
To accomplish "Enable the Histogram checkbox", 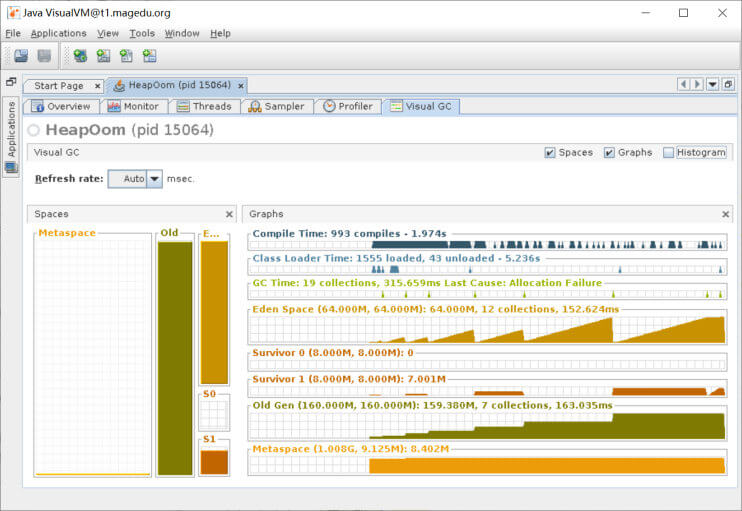I will [x=668, y=152].
